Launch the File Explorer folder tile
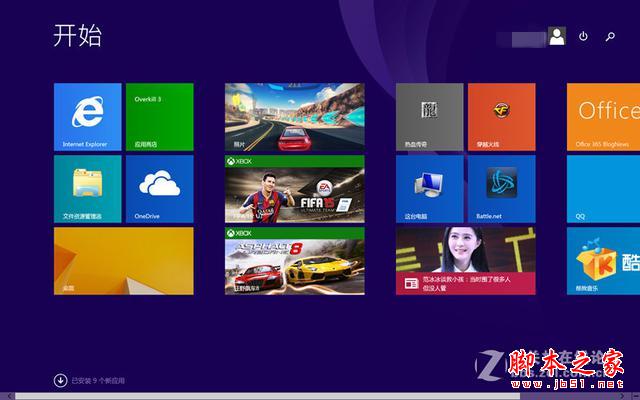The width and height of the screenshot is (640, 400). coord(88,189)
